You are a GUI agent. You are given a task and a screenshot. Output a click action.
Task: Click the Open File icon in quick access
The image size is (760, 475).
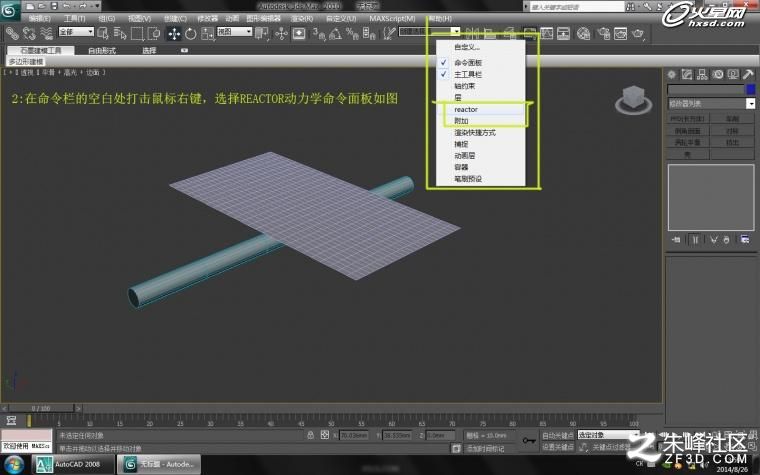[42, 6]
